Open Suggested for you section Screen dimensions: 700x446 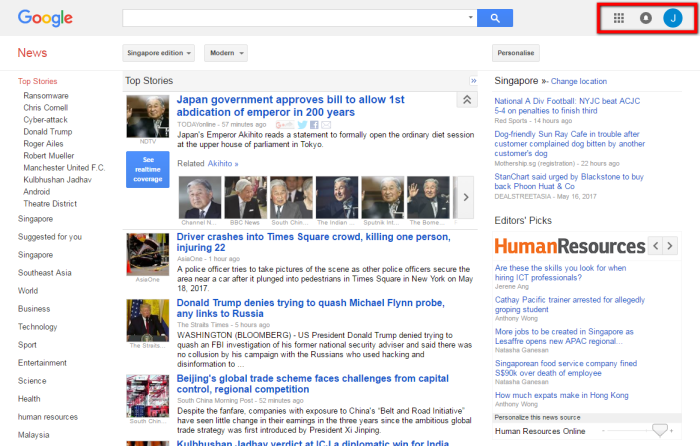[50, 237]
